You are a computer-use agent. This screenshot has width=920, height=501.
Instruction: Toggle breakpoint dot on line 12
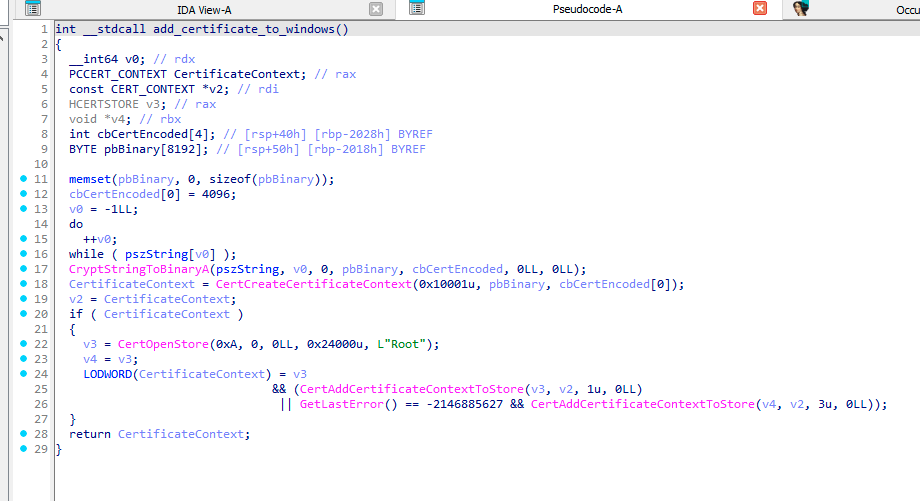pos(23,194)
